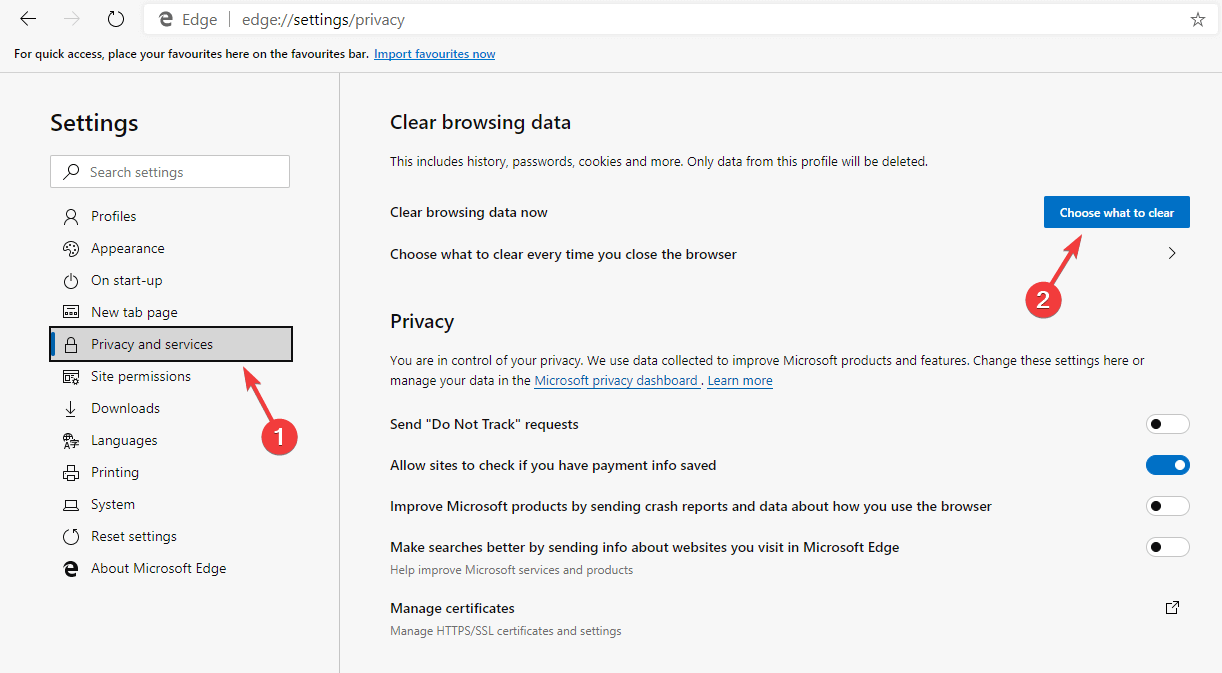Screen dimensions: 1222x673
Task: Open the Manage certificates external link icon
Action: (x=1172, y=607)
